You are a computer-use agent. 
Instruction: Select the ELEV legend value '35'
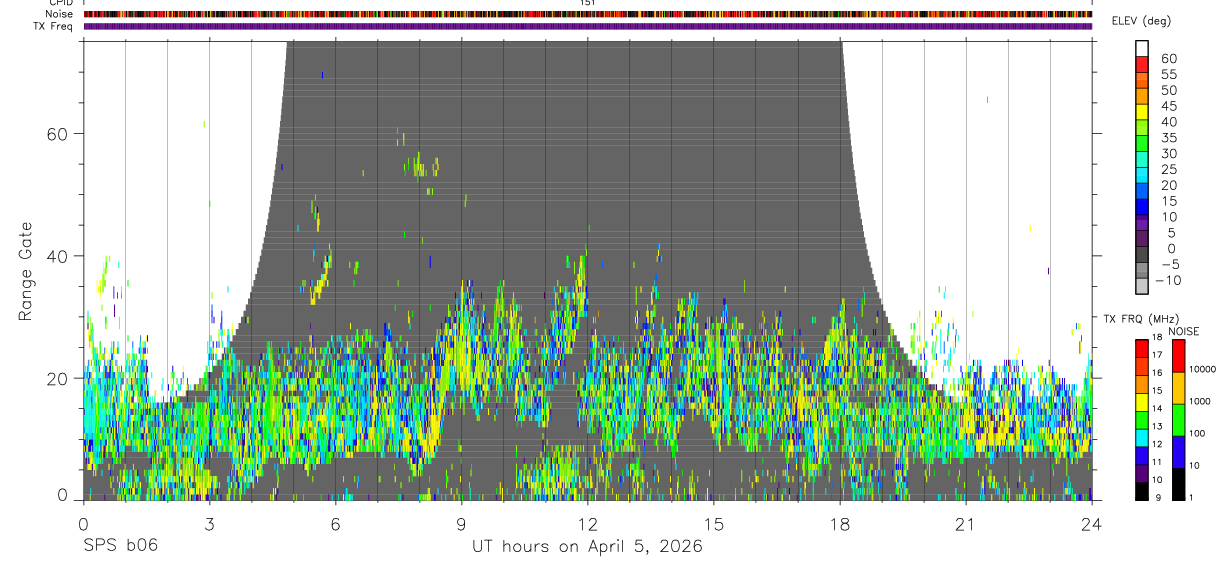click(x=1169, y=137)
